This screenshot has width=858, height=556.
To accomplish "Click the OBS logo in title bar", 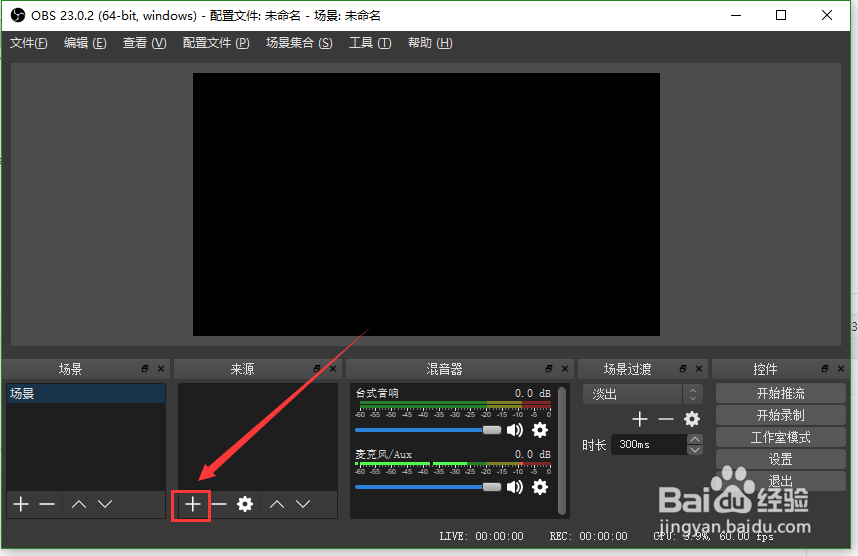I will point(18,15).
